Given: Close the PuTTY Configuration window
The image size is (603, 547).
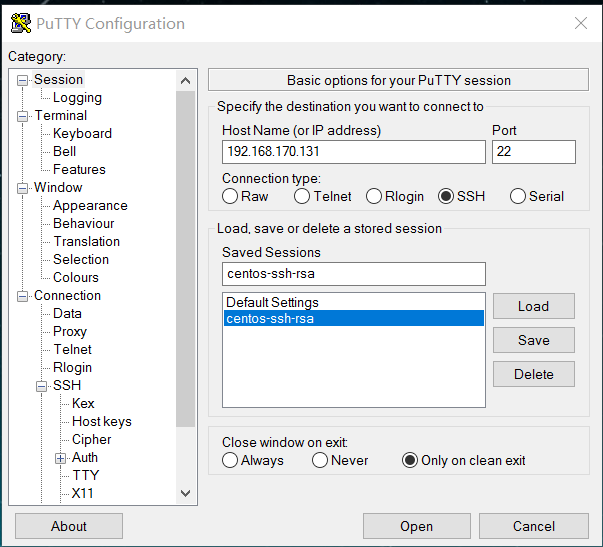Looking at the screenshot, I should pos(581,23).
